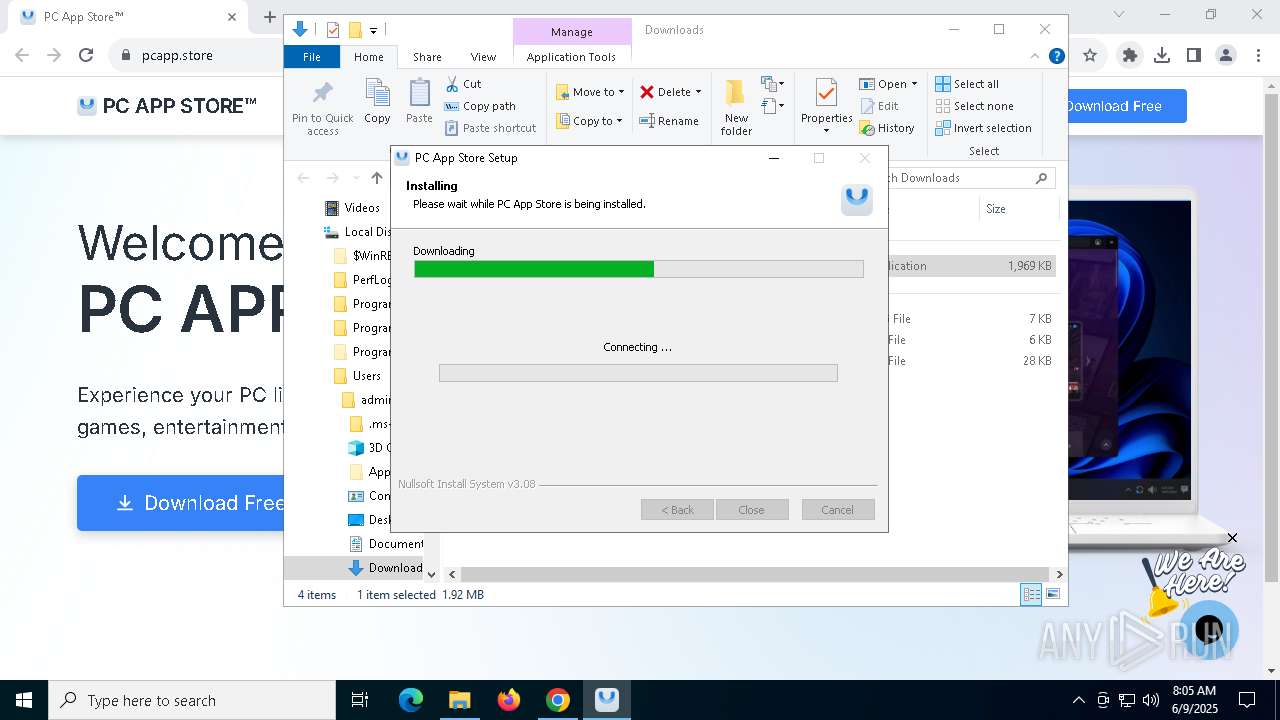
Task: Click the large Download Free button
Action: click(181, 503)
